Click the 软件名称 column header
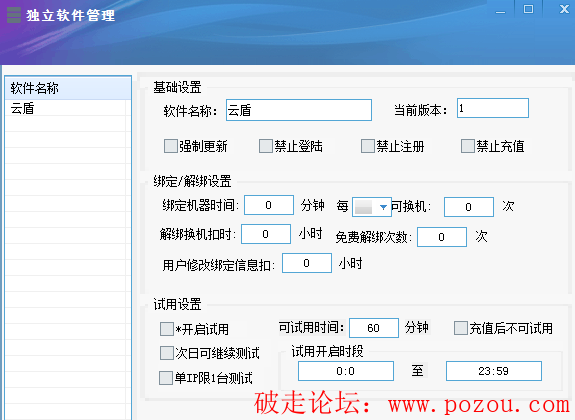 tap(68, 88)
